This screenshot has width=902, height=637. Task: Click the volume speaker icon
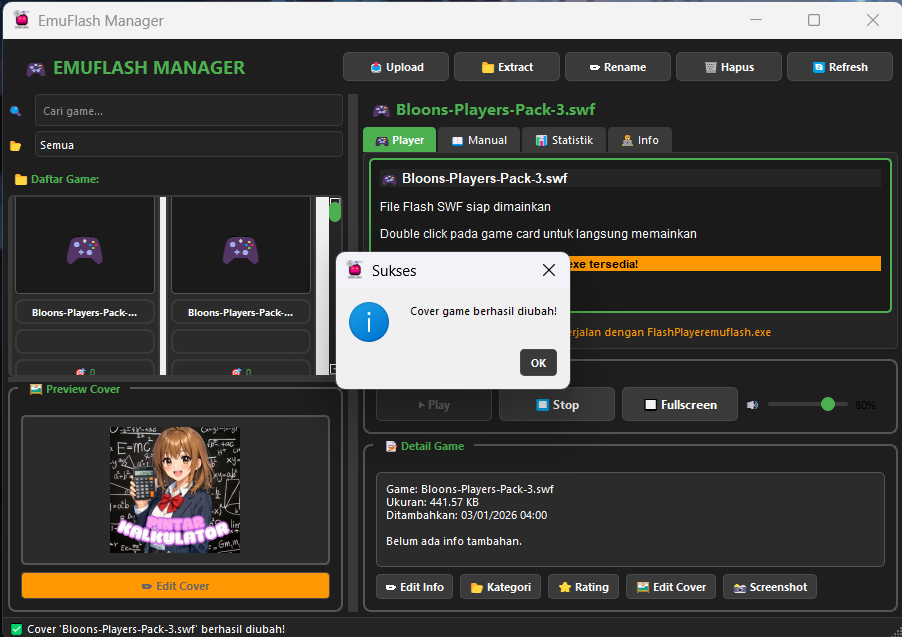pyautogui.click(x=752, y=405)
